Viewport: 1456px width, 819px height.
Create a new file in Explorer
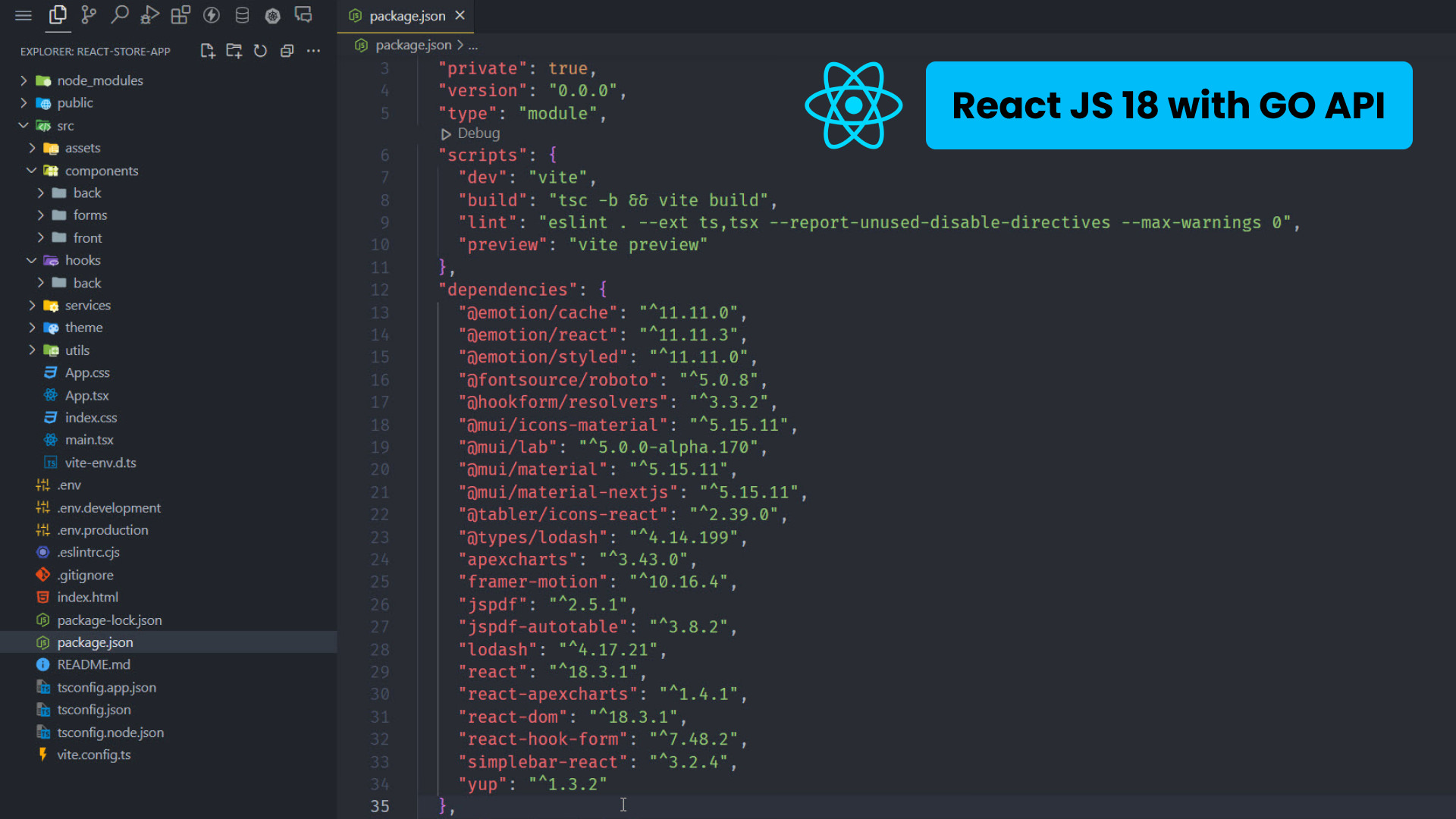[208, 51]
